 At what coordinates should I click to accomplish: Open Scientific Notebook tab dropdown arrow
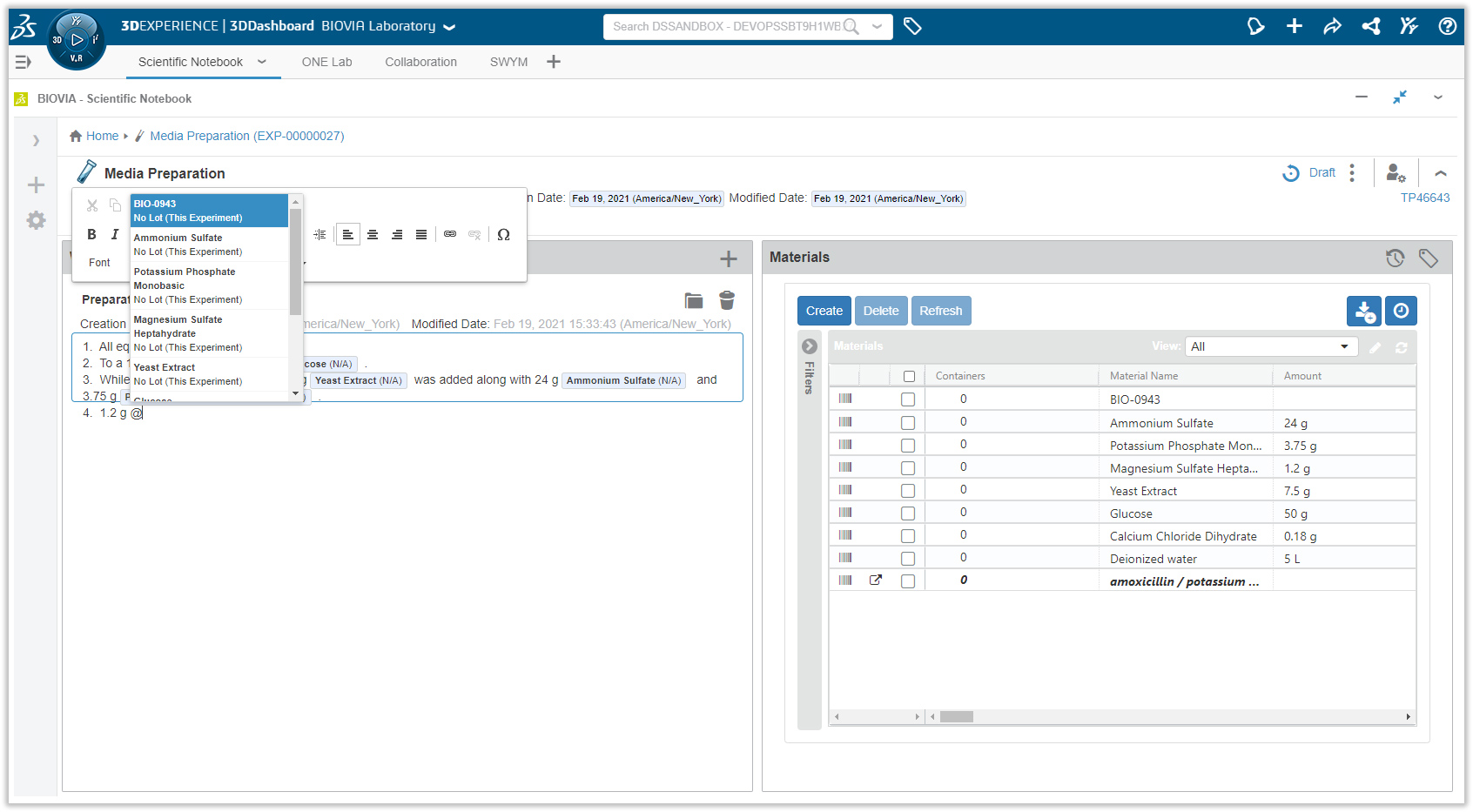262,62
